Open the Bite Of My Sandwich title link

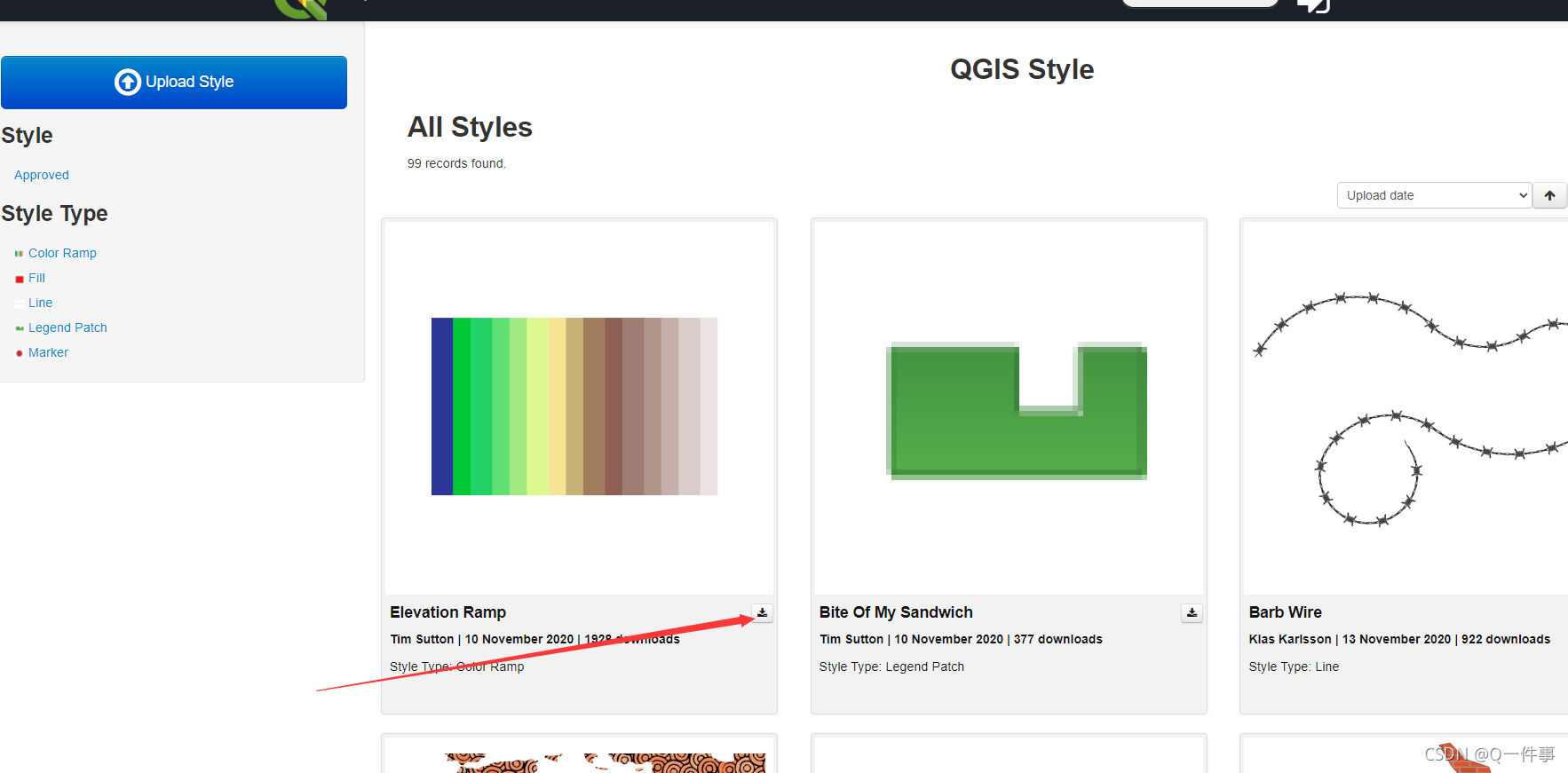pyautogui.click(x=896, y=612)
